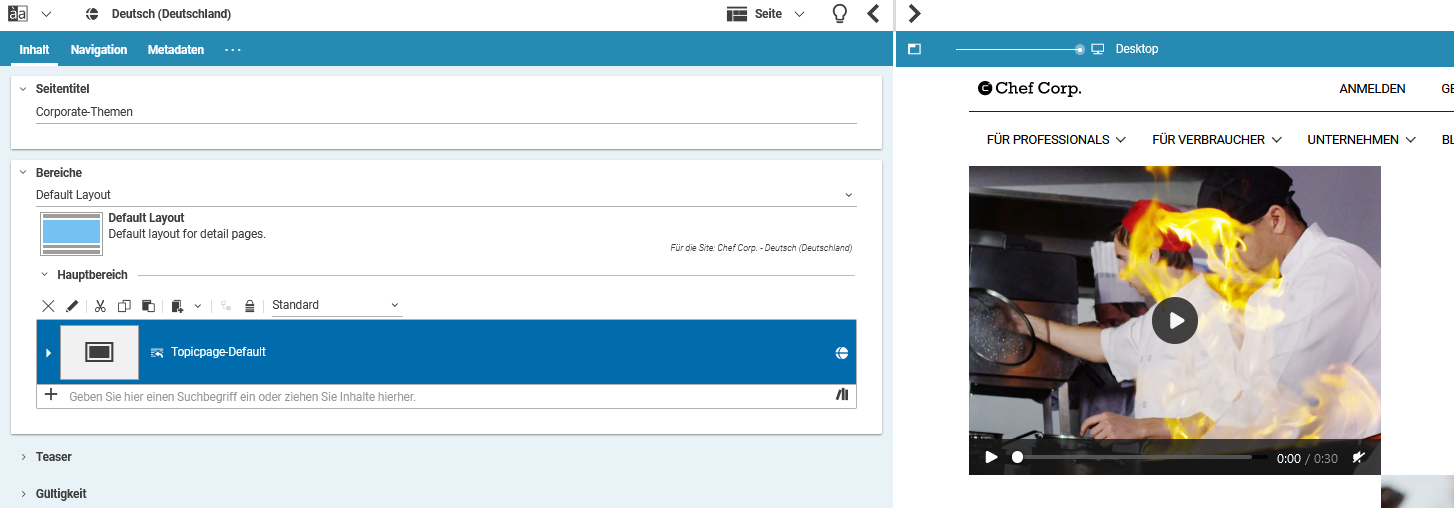Unmute the video with the speaker icon
This screenshot has width=1454, height=508.
(1359, 458)
